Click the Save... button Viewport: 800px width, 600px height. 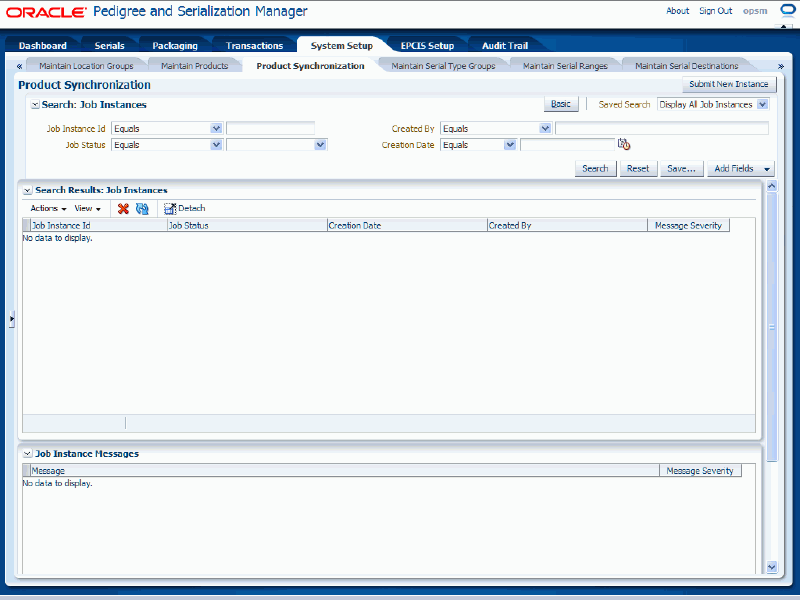point(681,168)
